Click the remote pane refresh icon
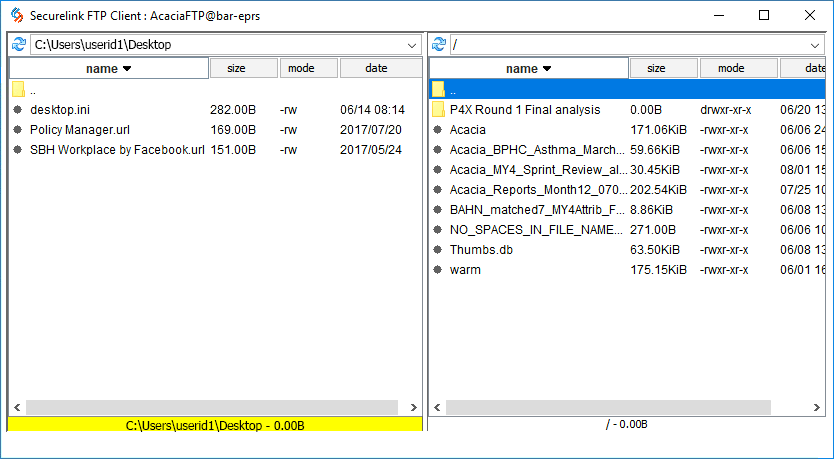The height and width of the screenshot is (459, 834). coord(438,45)
